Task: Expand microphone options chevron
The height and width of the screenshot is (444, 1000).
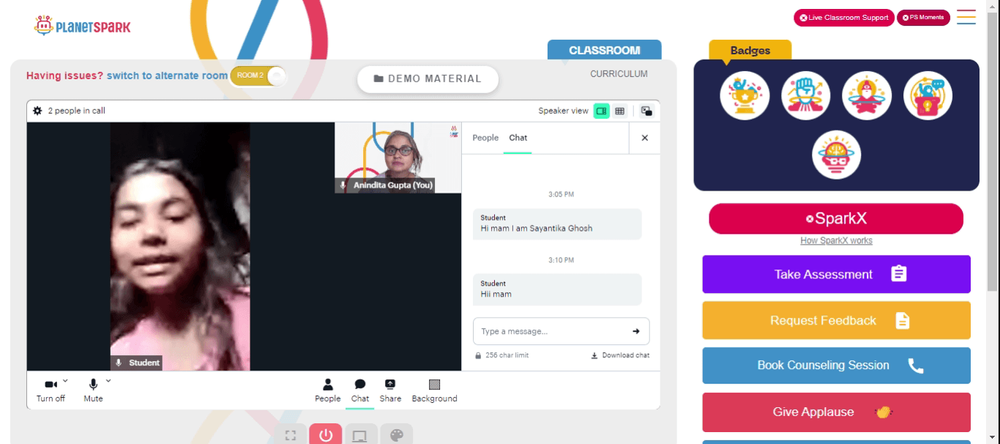Action: [x=108, y=381]
